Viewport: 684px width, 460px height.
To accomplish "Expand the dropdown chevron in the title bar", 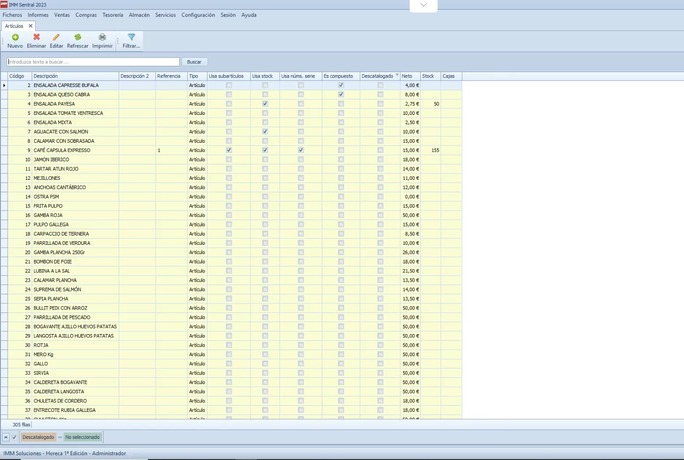I will tap(423, 5).
